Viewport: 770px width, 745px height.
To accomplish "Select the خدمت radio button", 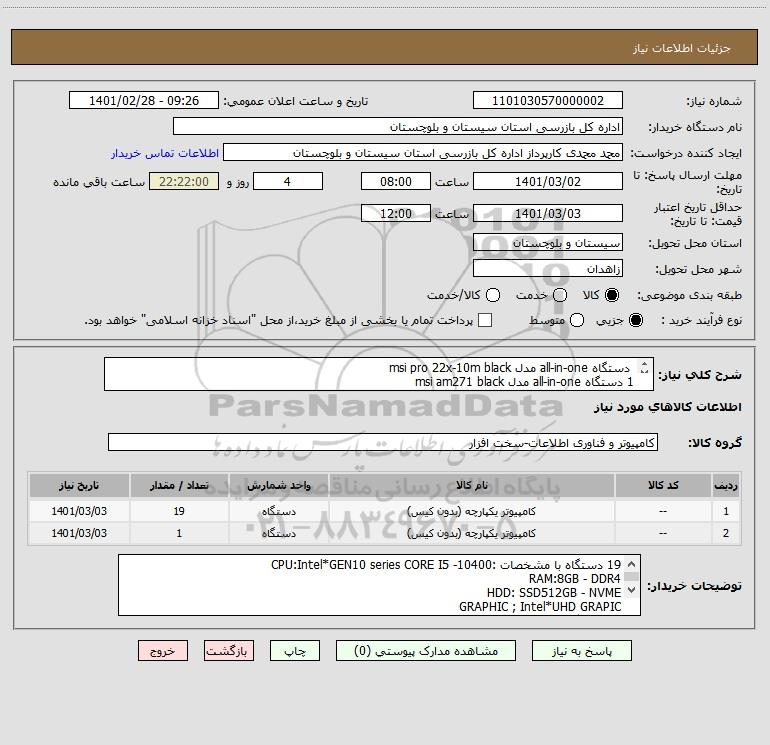I will (x=560, y=295).
